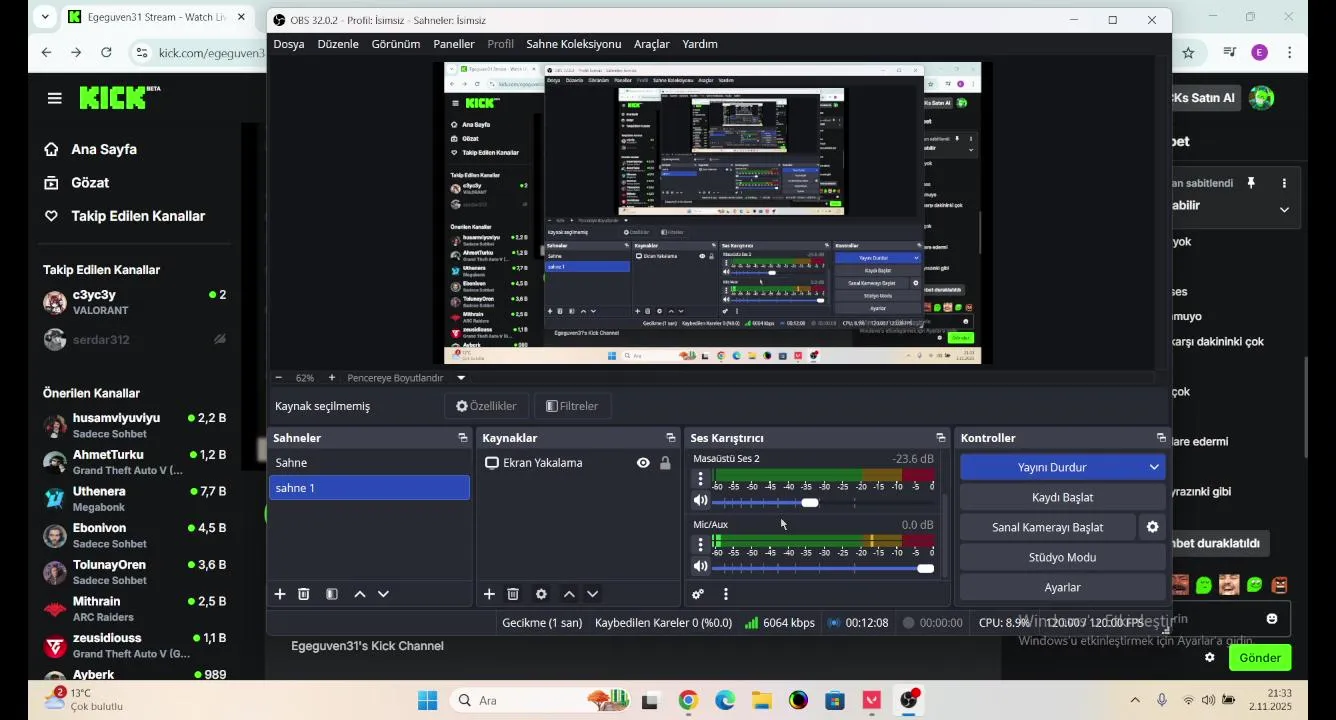Open the Dosya menu in OBS

[x=289, y=44]
